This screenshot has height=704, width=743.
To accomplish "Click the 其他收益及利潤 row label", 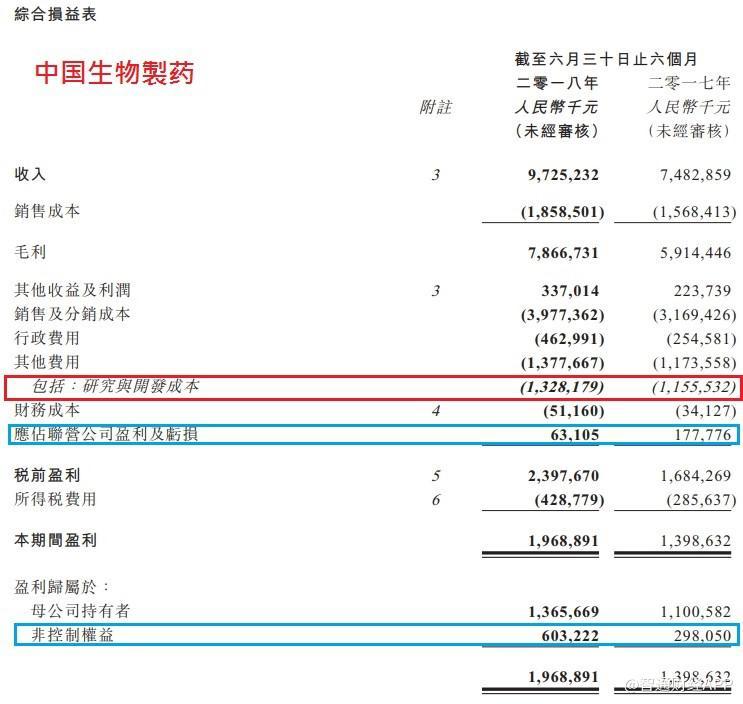I will tap(72, 290).
